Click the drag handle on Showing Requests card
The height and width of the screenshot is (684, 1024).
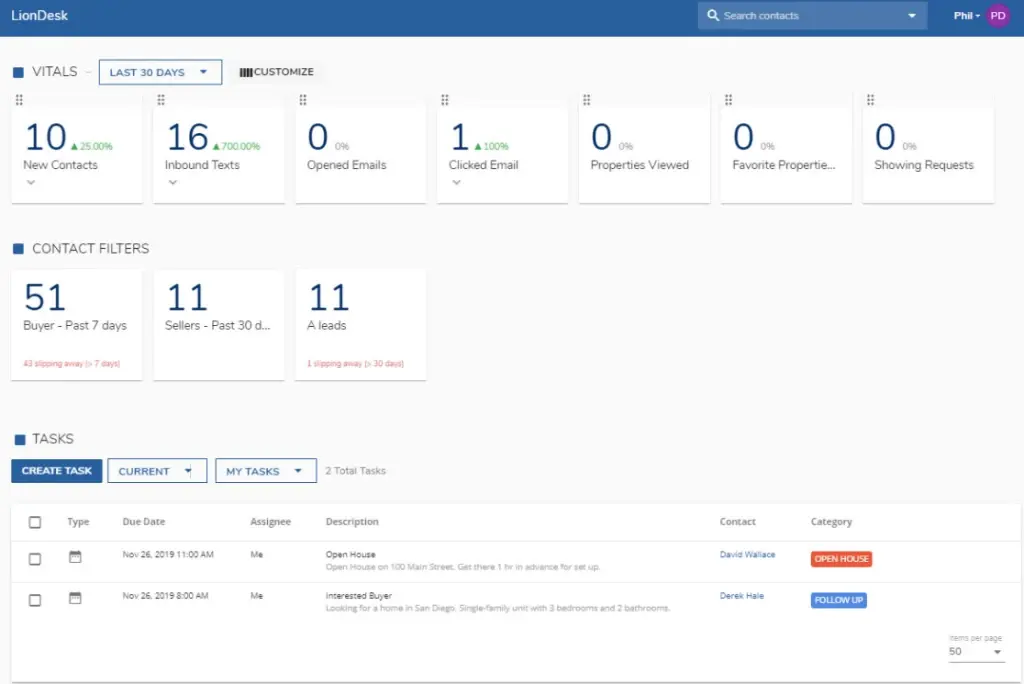pos(871,100)
